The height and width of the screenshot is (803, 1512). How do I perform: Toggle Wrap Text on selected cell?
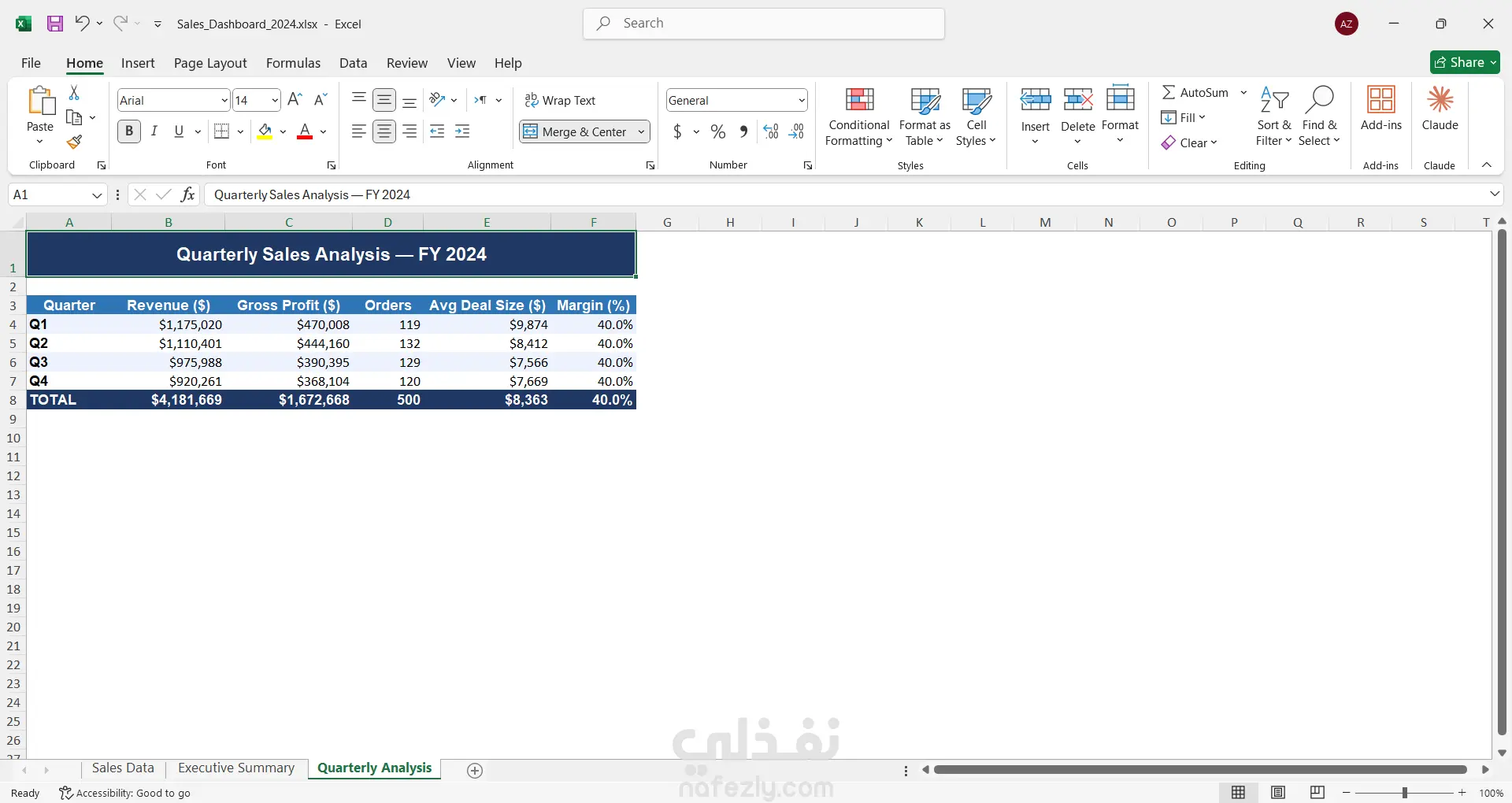pyautogui.click(x=560, y=100)
